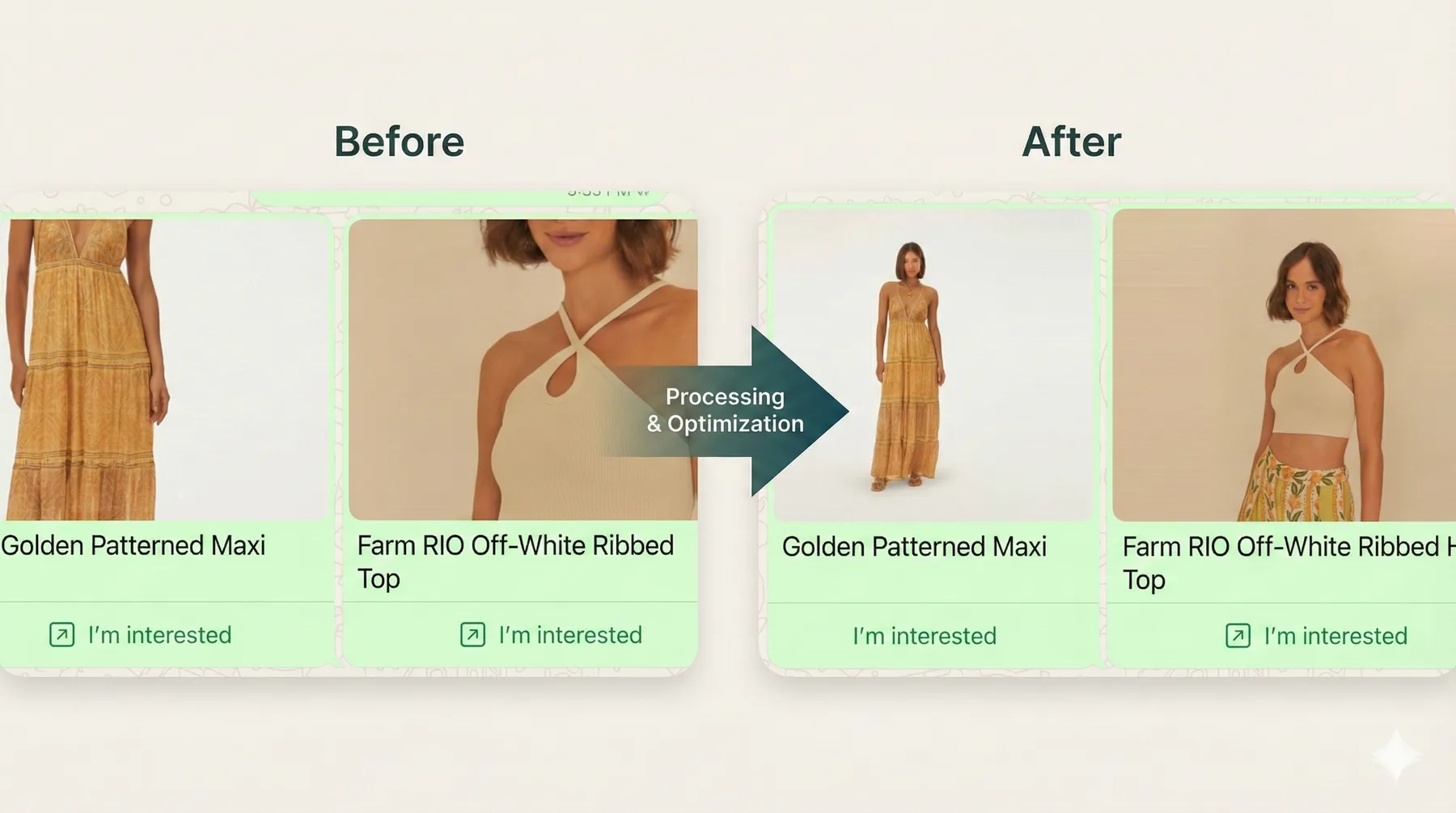Click the cut-off timestamp above the Before cards

click(x=608, y=193)
